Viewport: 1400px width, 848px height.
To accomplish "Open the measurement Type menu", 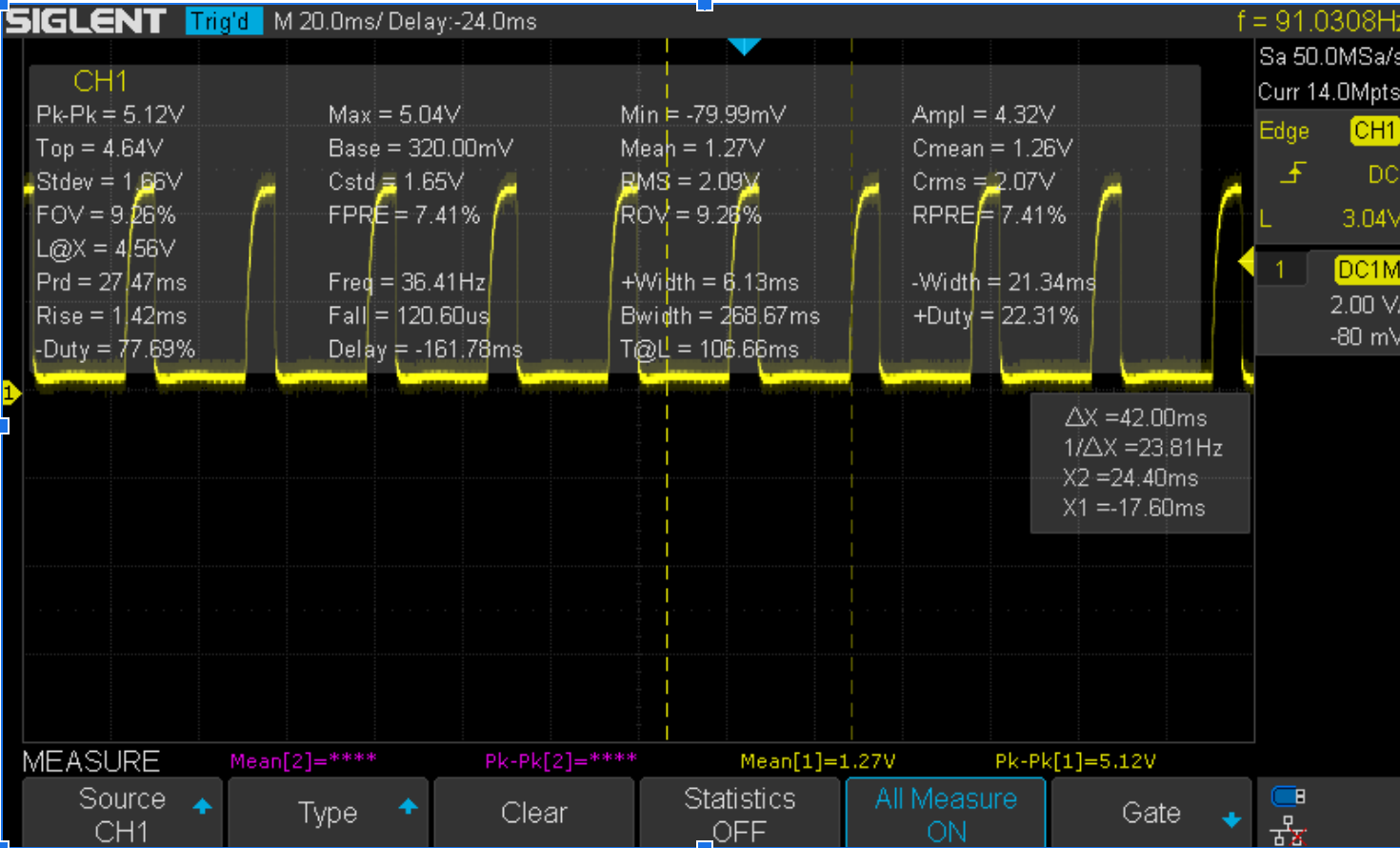I will coord(327,813).
